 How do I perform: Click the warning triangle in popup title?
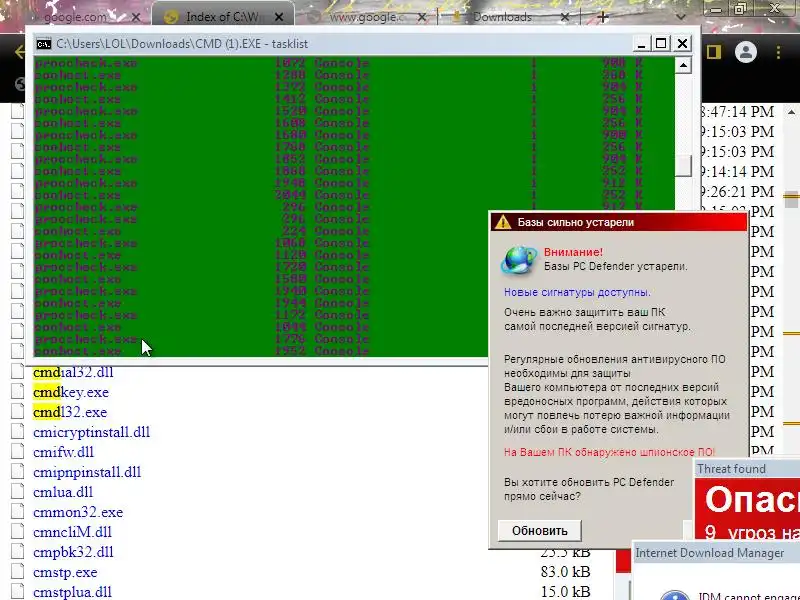[503, 222]
